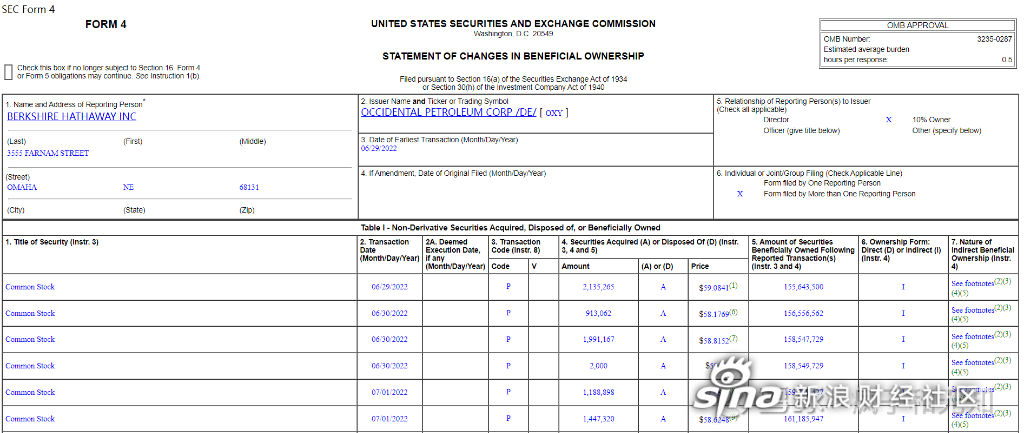Click the zip code 68131
Screen dimensions: 1024x433
(249, 187)
